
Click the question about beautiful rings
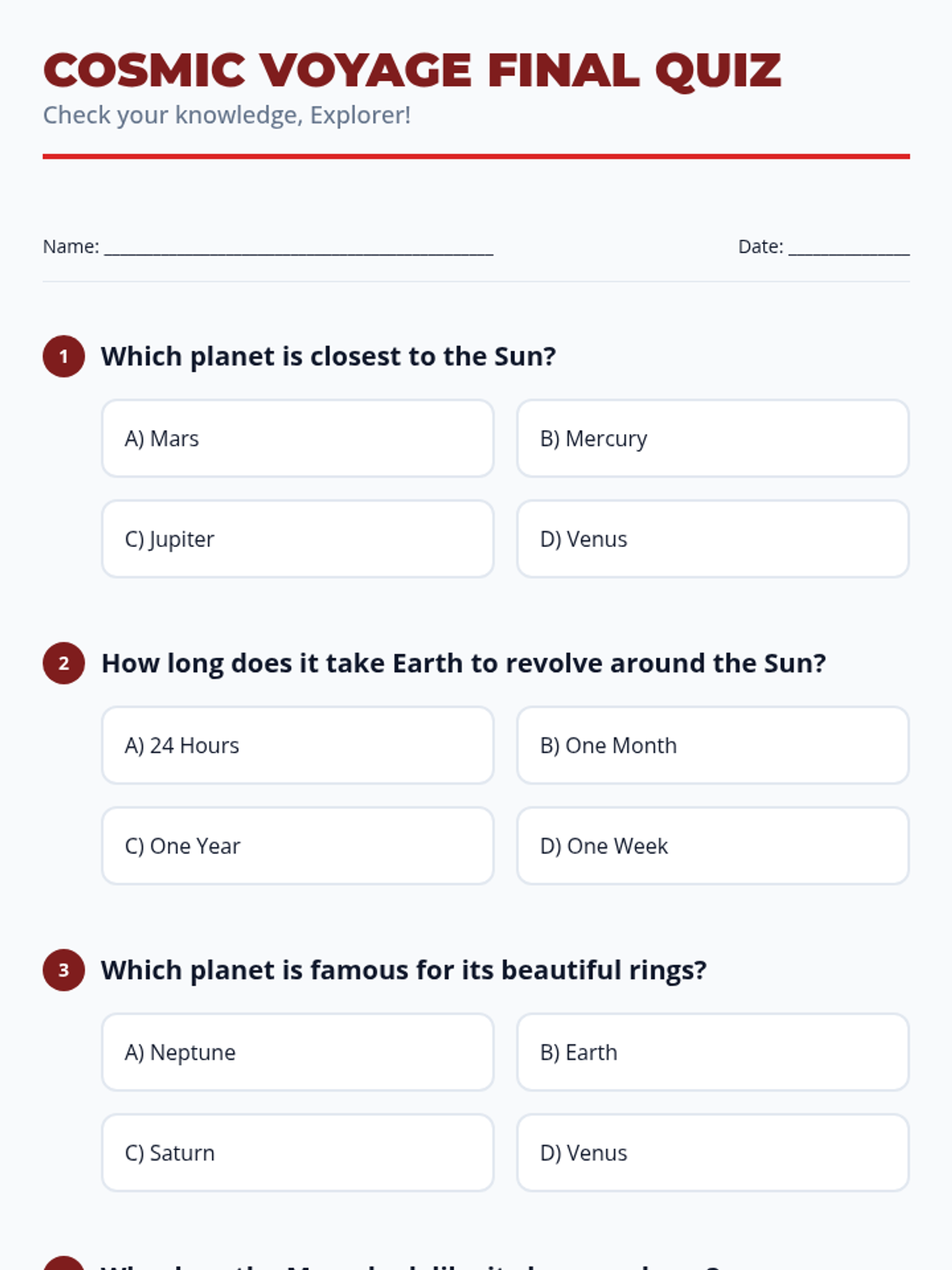[403, 970]
